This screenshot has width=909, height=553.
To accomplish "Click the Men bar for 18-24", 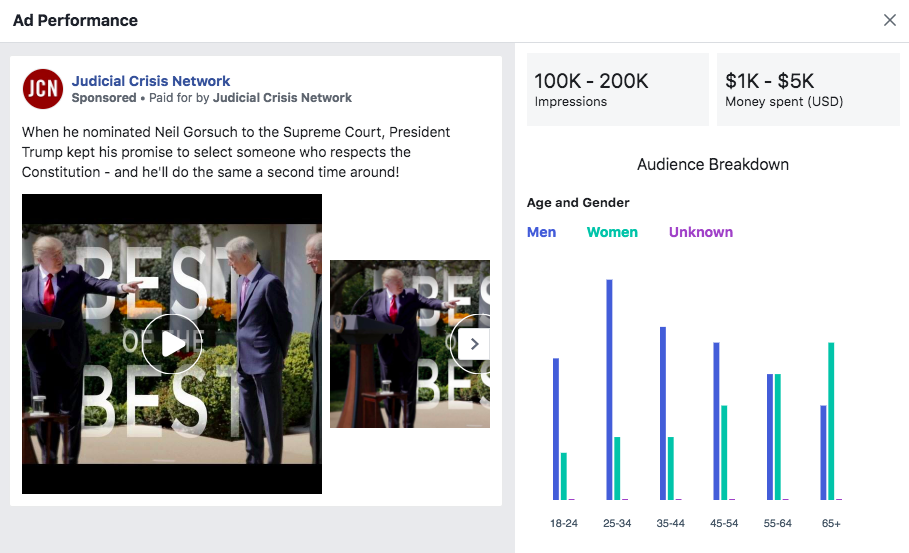I will pos(556,429).
